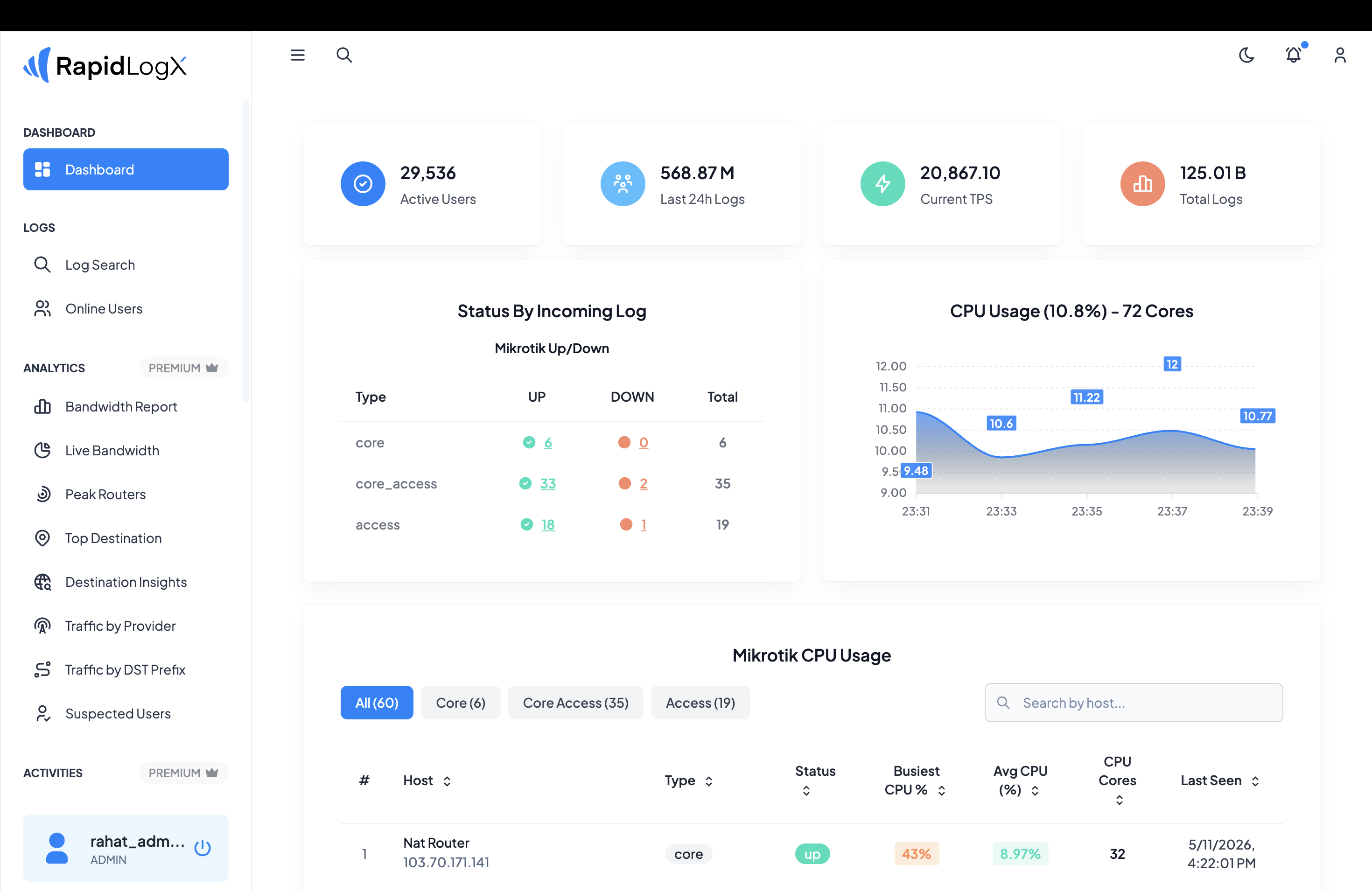Click the Total Logs bar chart icon
This screenshot has width=1372, height=892.
pyautogui.click(x=1142, y=184)
